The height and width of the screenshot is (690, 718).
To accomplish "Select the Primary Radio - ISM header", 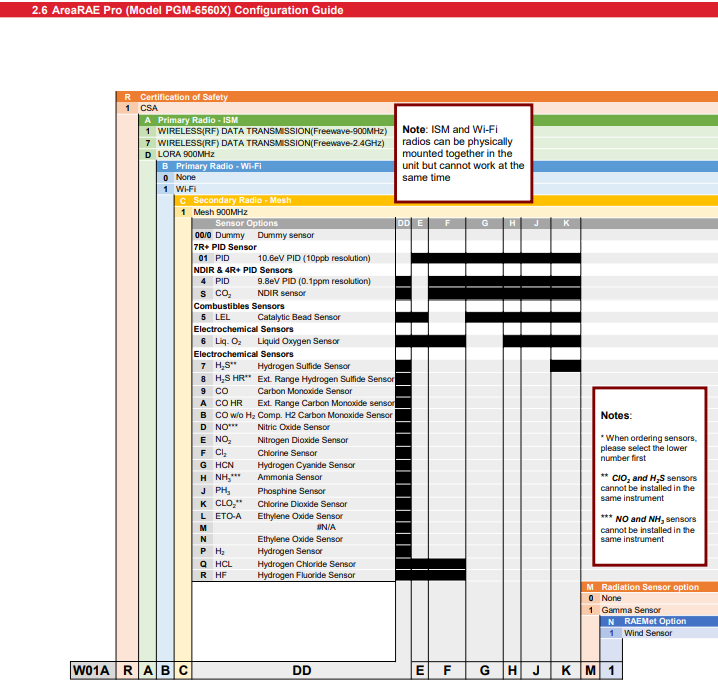I will pyautogui.click(x=198, y=120).
